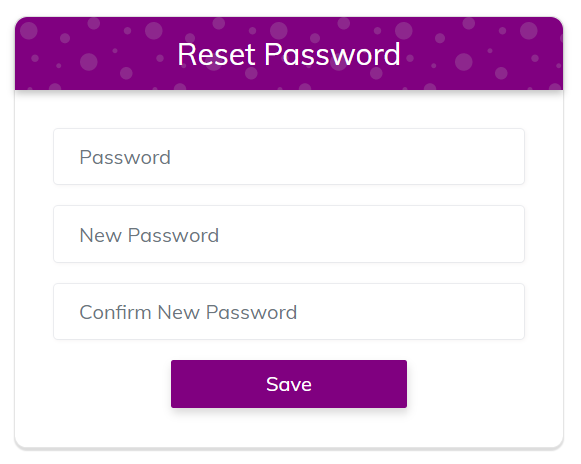Viewport: 581px width, 464px height.
Task: Click the word 'Reset' in the title
Action: tap(216, 54)
